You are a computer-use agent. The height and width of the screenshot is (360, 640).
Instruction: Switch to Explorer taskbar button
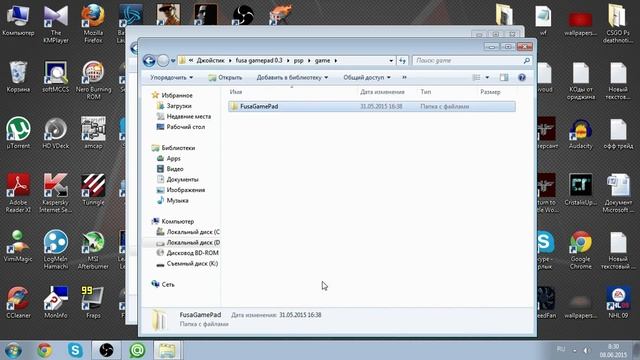click(x=167, y=351)
